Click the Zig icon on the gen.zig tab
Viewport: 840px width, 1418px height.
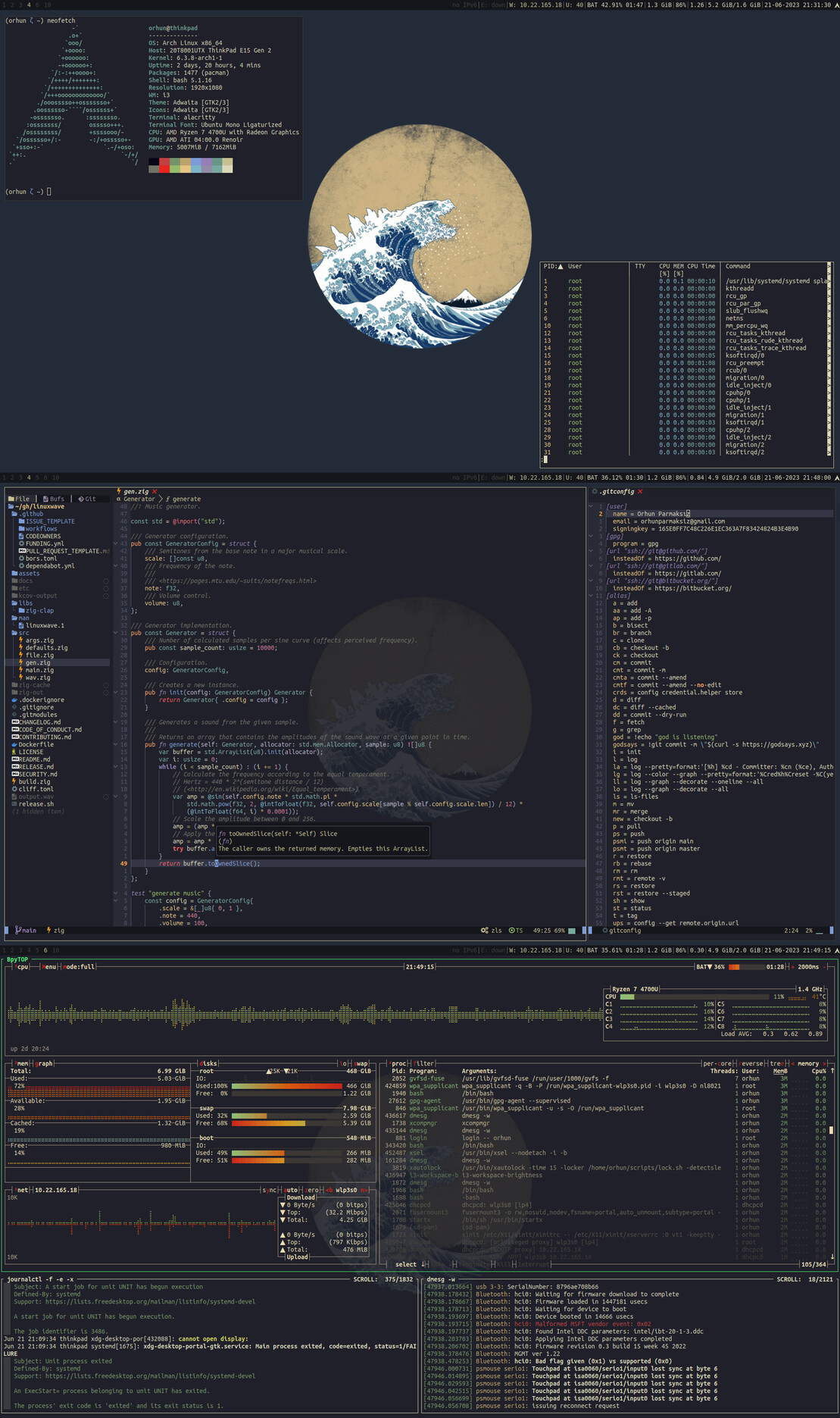[x=120, y=492]
